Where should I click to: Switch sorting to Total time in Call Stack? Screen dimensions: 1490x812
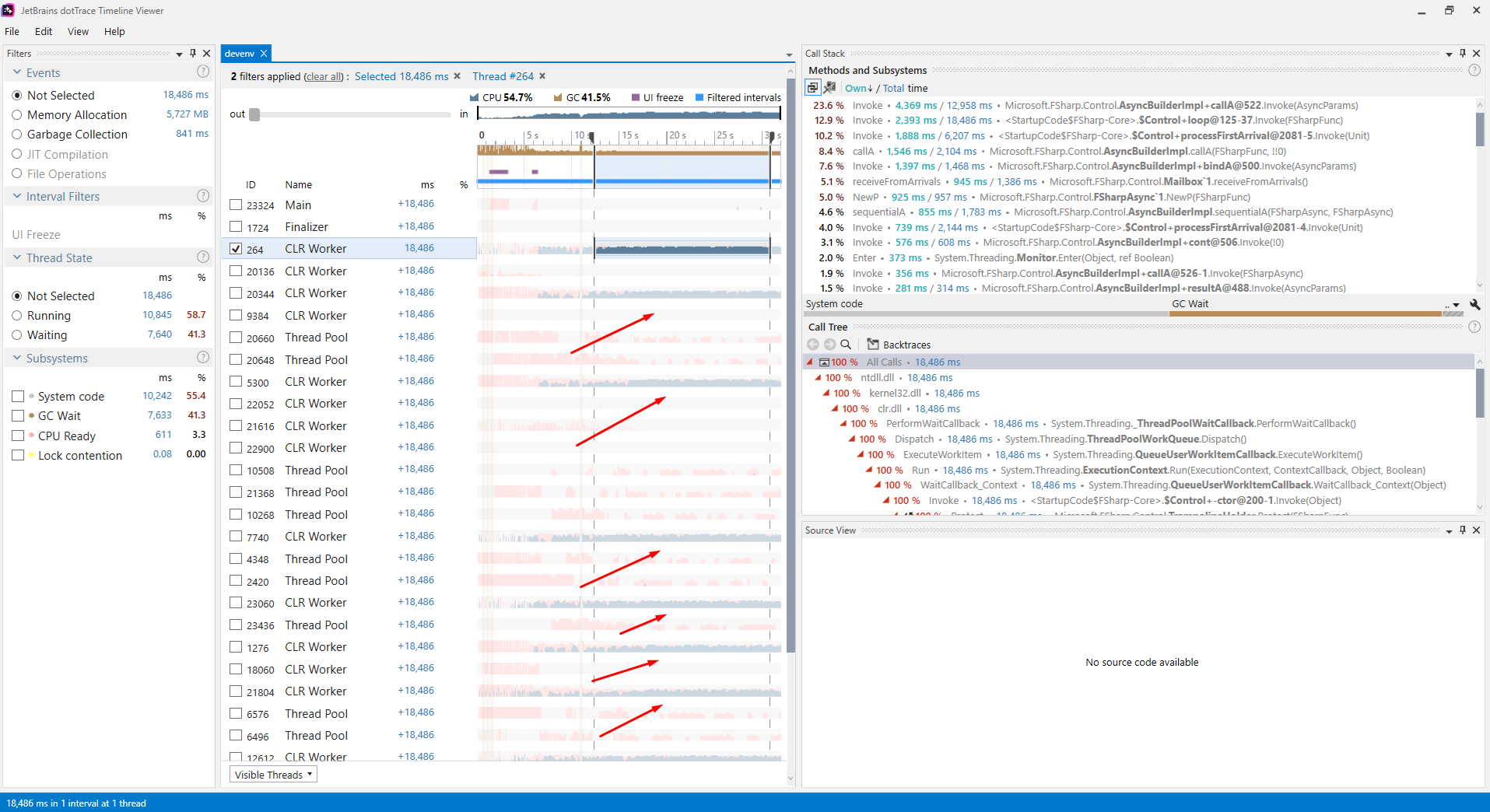point(893,88)
